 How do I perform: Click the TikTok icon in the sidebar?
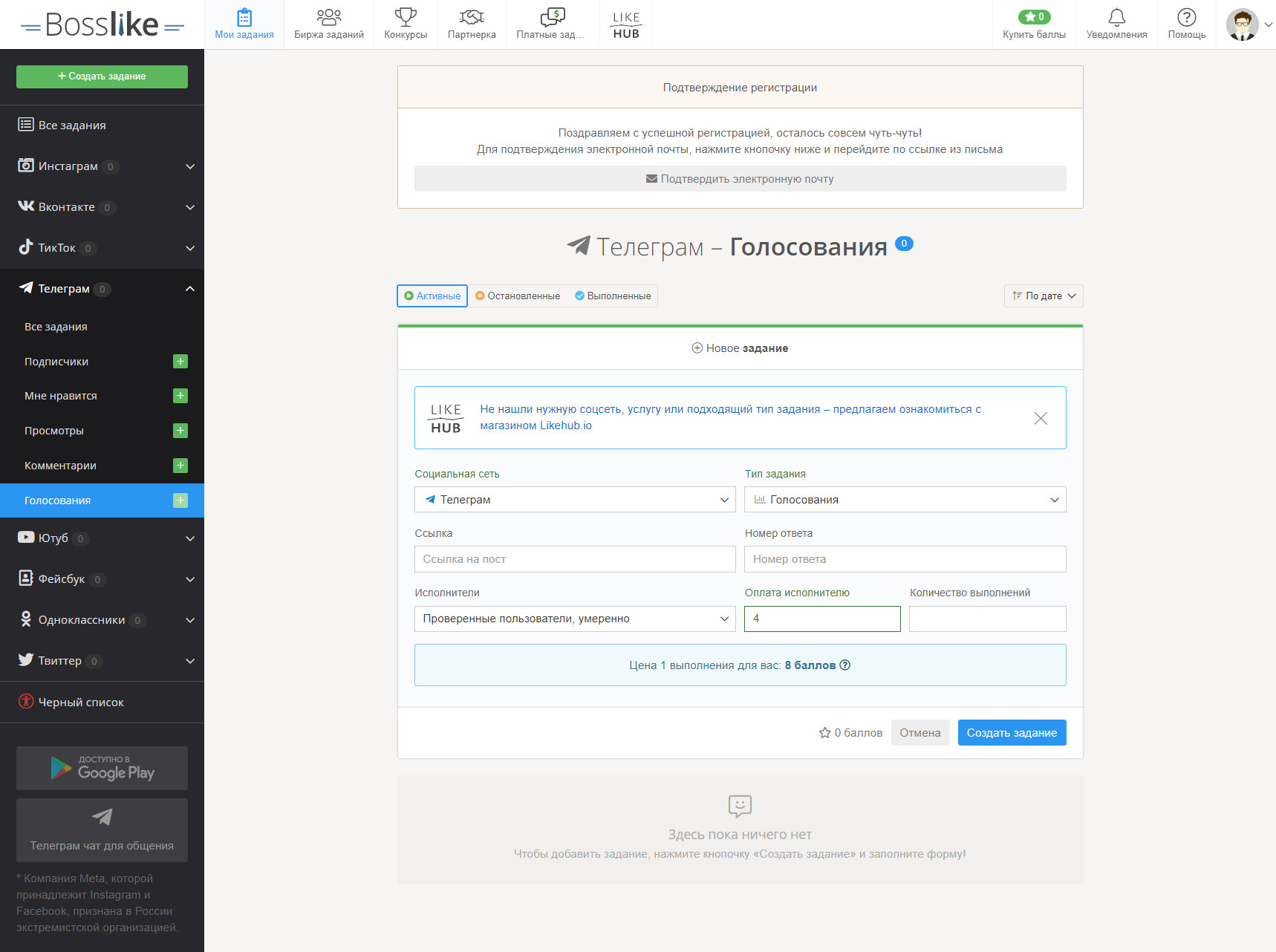[x=26, y=247]
